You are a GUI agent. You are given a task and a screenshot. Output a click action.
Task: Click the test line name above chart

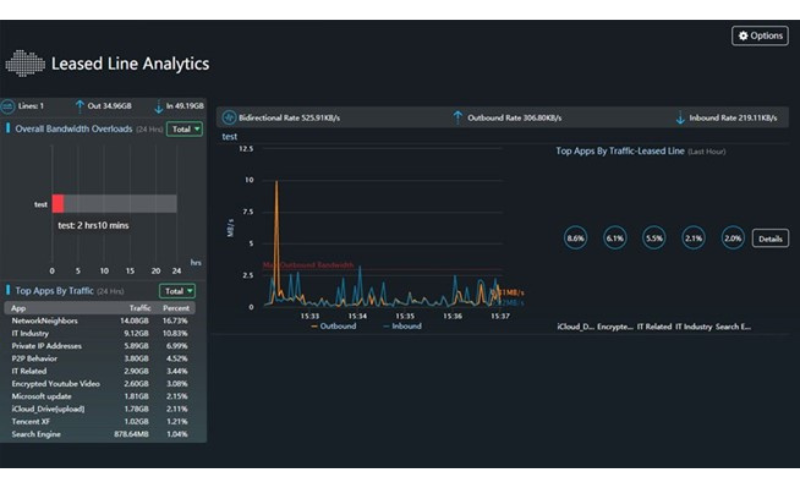(230, 137)
